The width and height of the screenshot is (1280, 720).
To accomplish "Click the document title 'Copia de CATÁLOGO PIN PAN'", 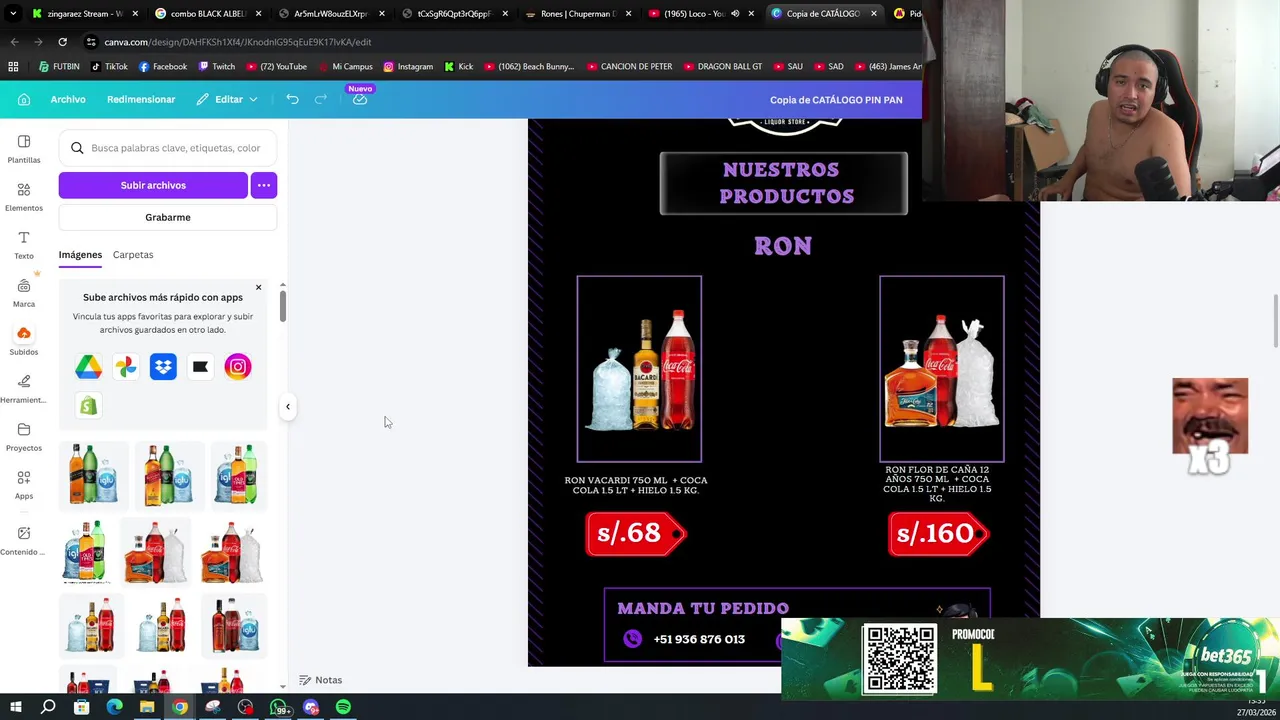I will coord(836,100).
